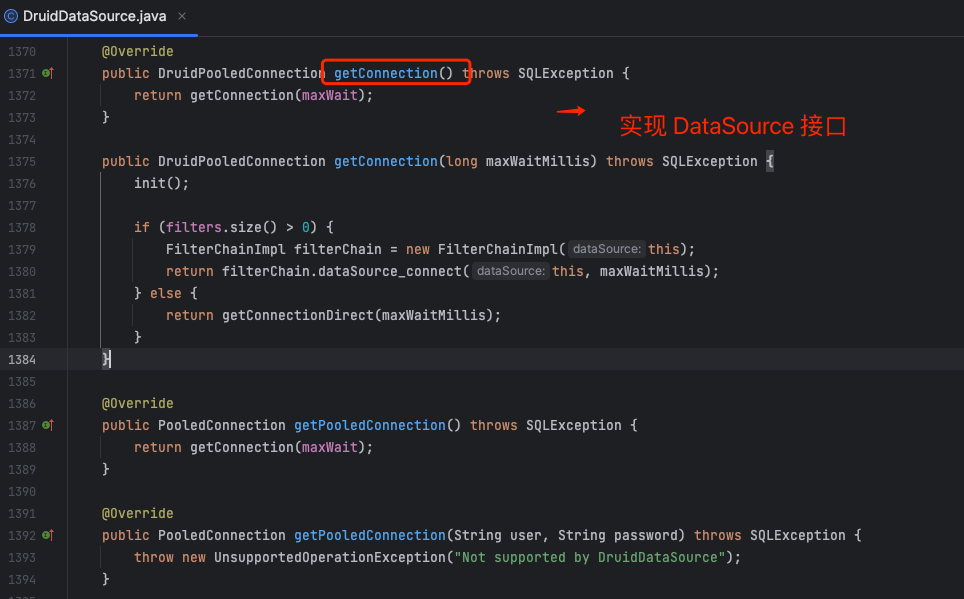Click line number 1384 in the gutter

coord(21,359)
